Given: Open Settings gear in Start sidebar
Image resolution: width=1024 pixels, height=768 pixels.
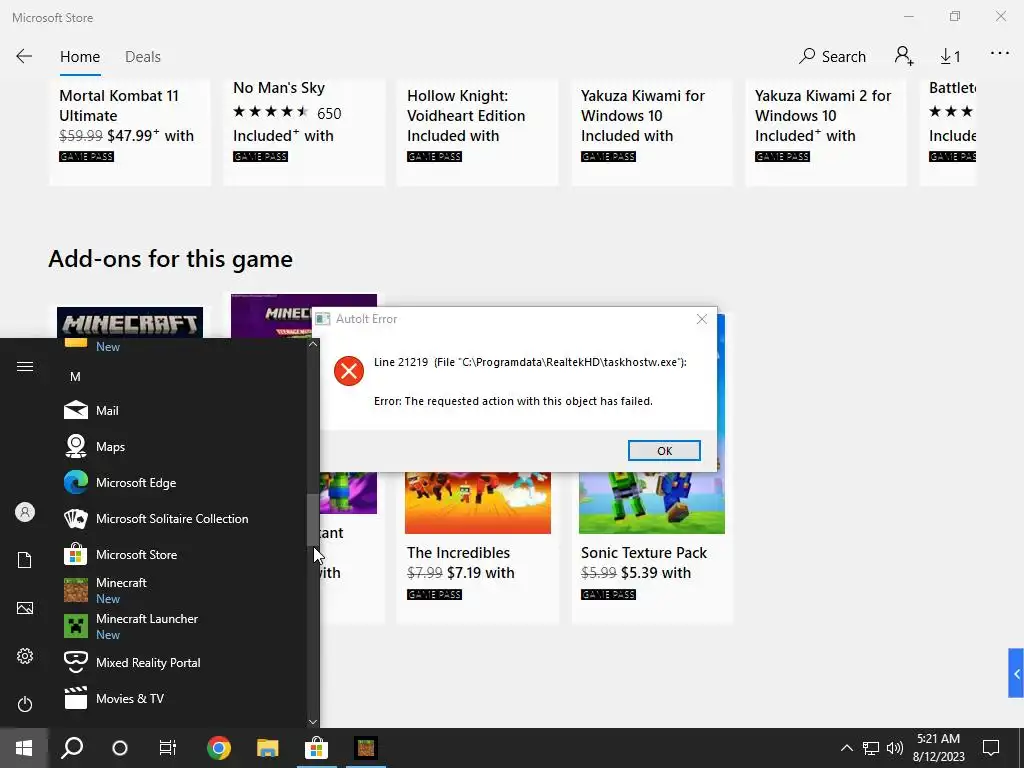Looking at the screenshot, I should 25,656.
